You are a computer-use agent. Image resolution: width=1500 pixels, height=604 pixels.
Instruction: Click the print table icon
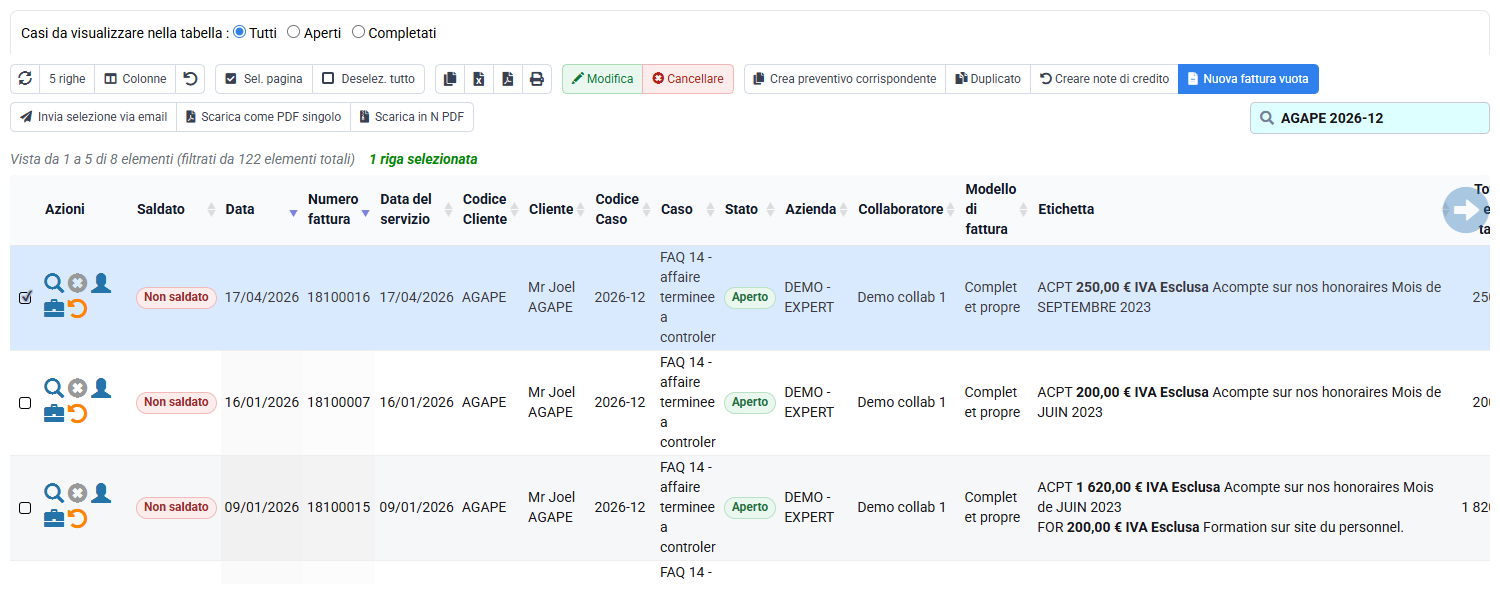click(x=537, y=79)
